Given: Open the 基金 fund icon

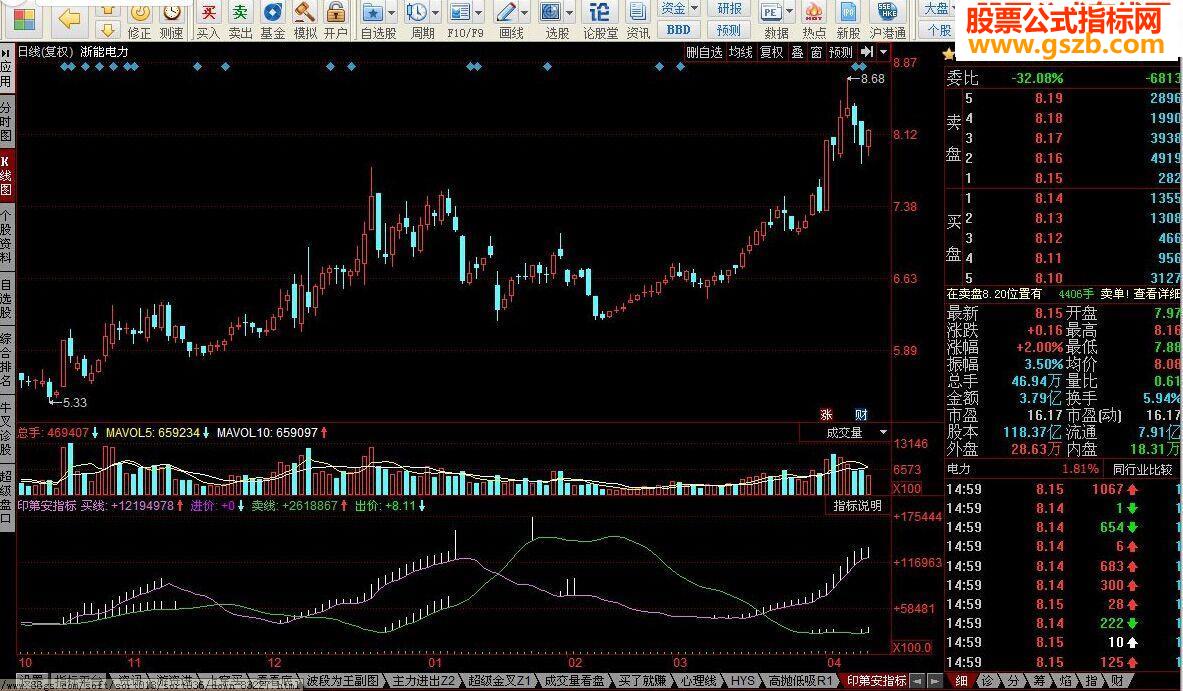Looking at the screenshot, I should click(272, 12).
